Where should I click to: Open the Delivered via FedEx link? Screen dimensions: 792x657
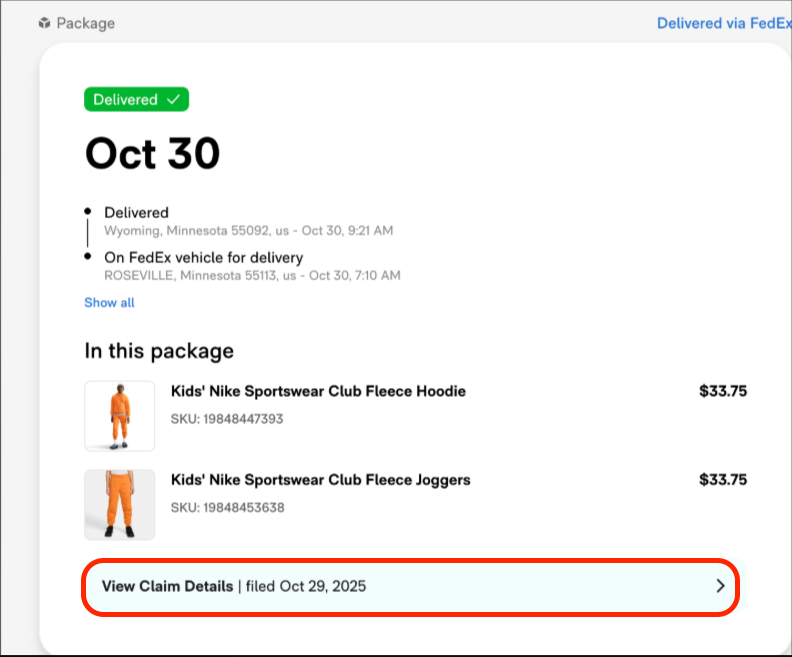pos(723,23)
